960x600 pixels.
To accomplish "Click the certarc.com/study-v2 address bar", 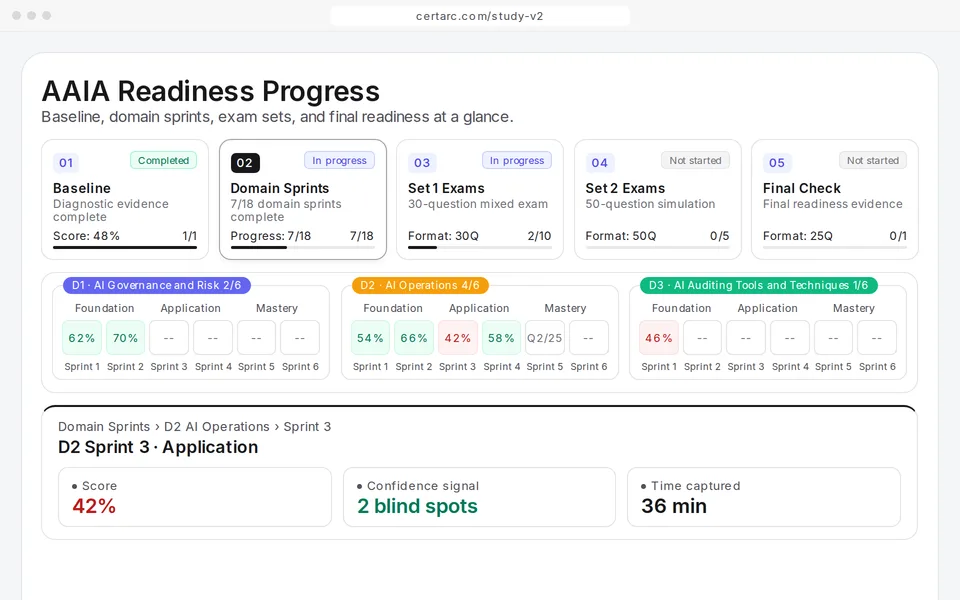I will pos(480,16).
